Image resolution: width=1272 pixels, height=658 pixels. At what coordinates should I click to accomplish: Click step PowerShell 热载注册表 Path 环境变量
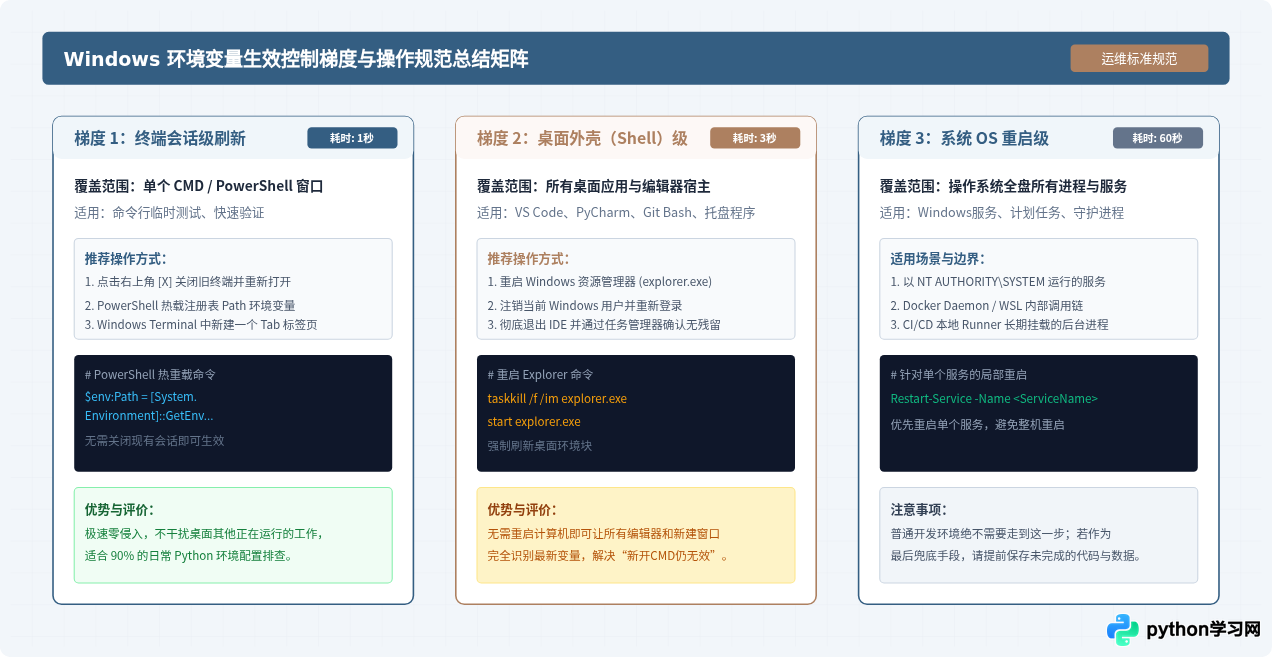click(190, 305)
